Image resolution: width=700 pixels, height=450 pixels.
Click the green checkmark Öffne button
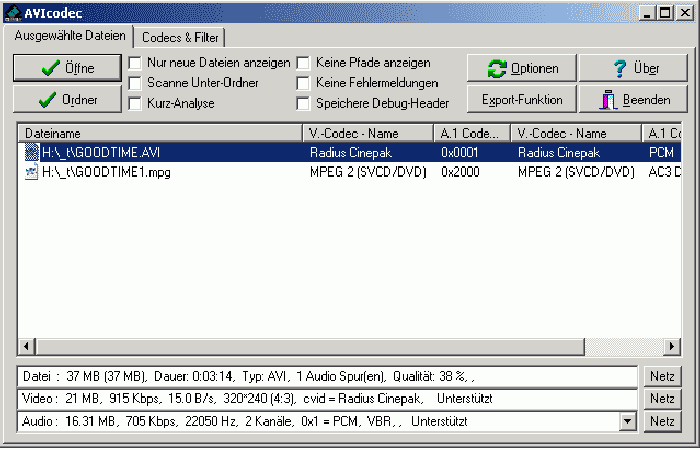click(x=67, y=68)
